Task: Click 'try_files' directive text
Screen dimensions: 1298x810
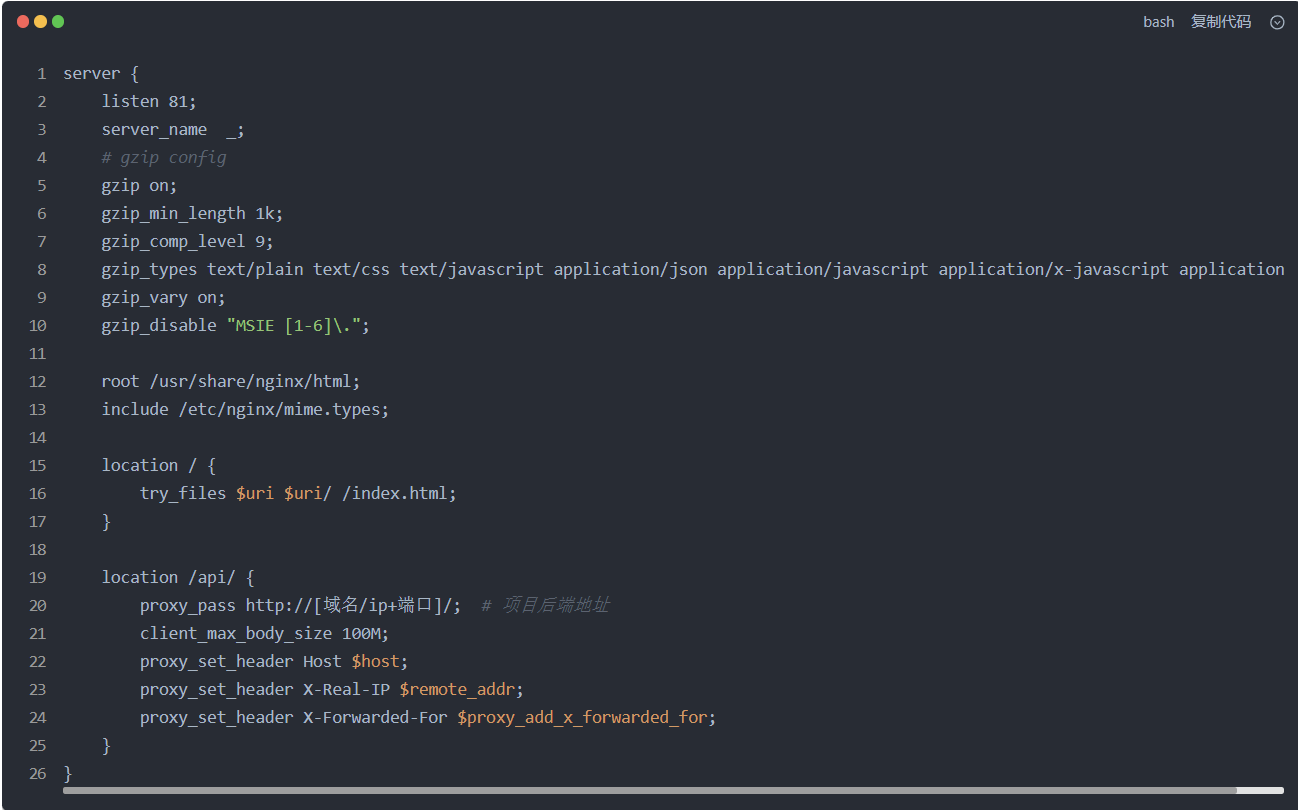Action: coord(183,493)
